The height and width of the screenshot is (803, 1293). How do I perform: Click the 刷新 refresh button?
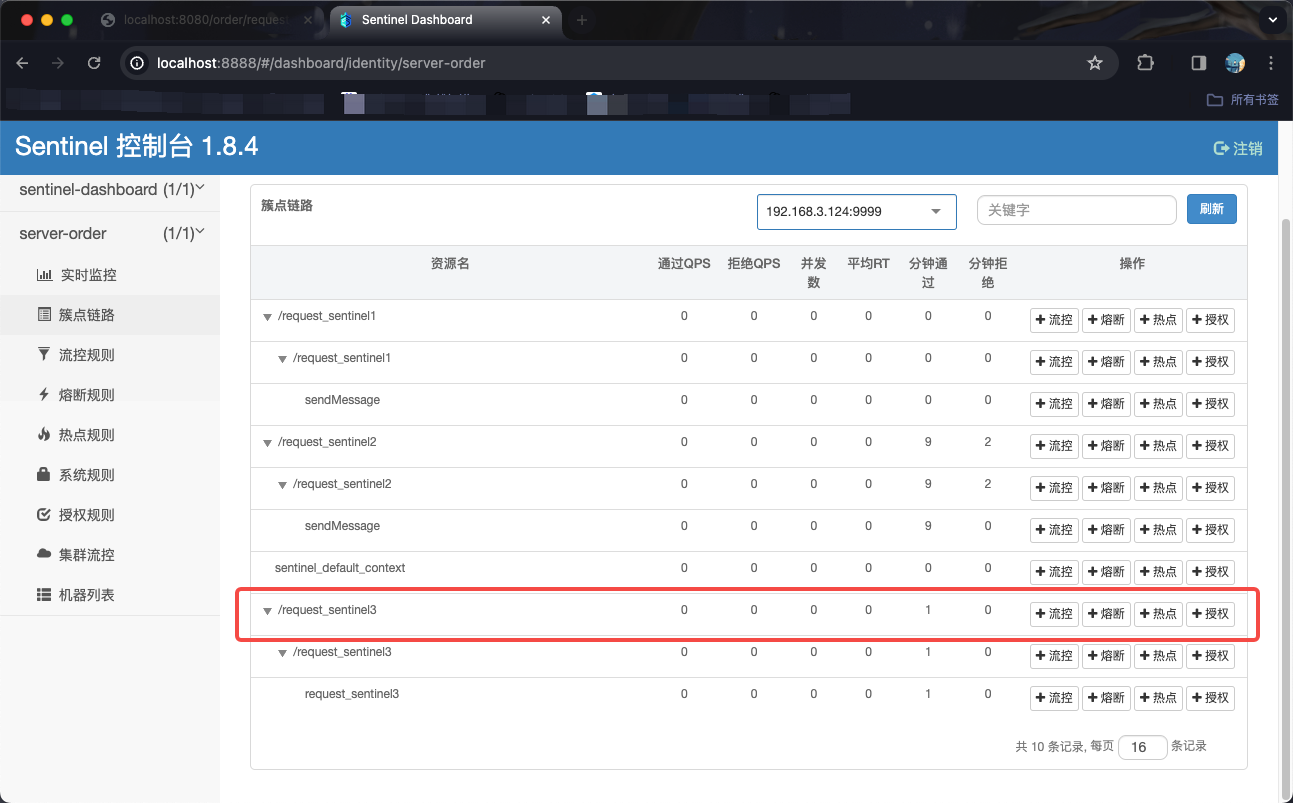pos(1211,209)
